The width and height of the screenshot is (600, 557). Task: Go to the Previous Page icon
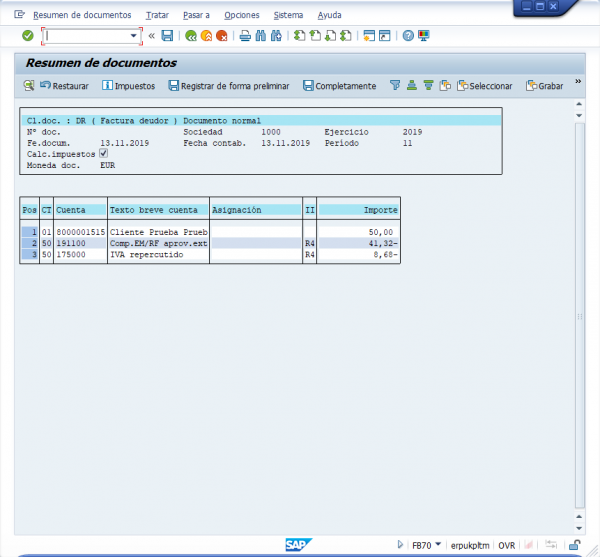click(x=315, y=36)
